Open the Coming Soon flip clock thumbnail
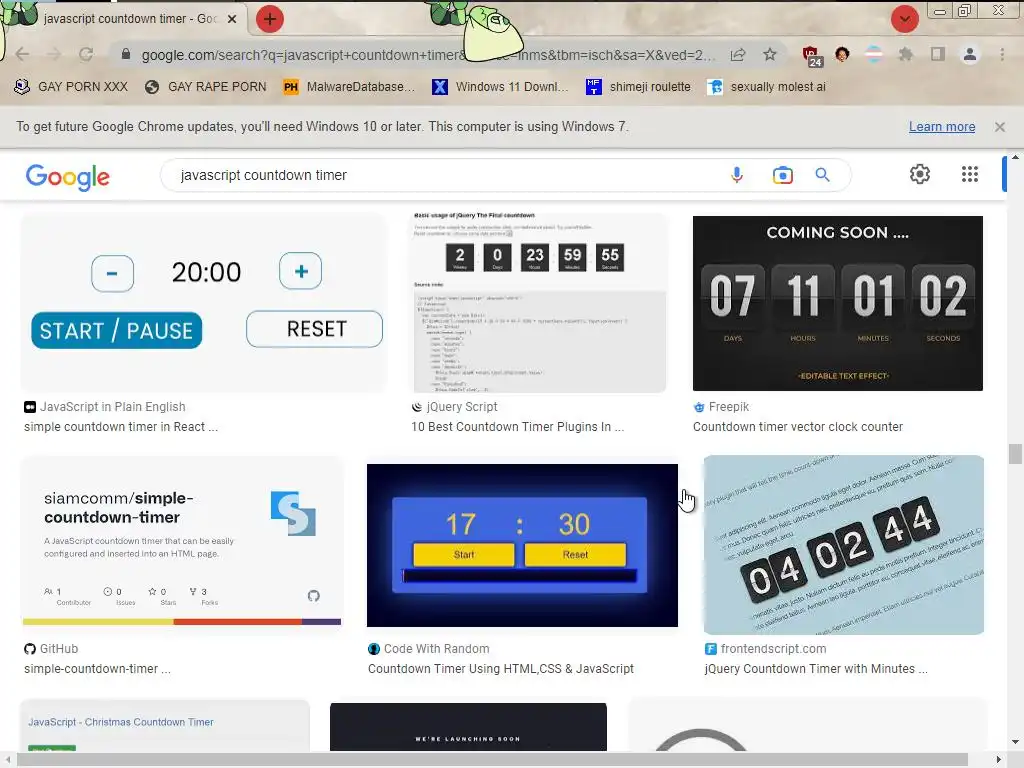 838,303
